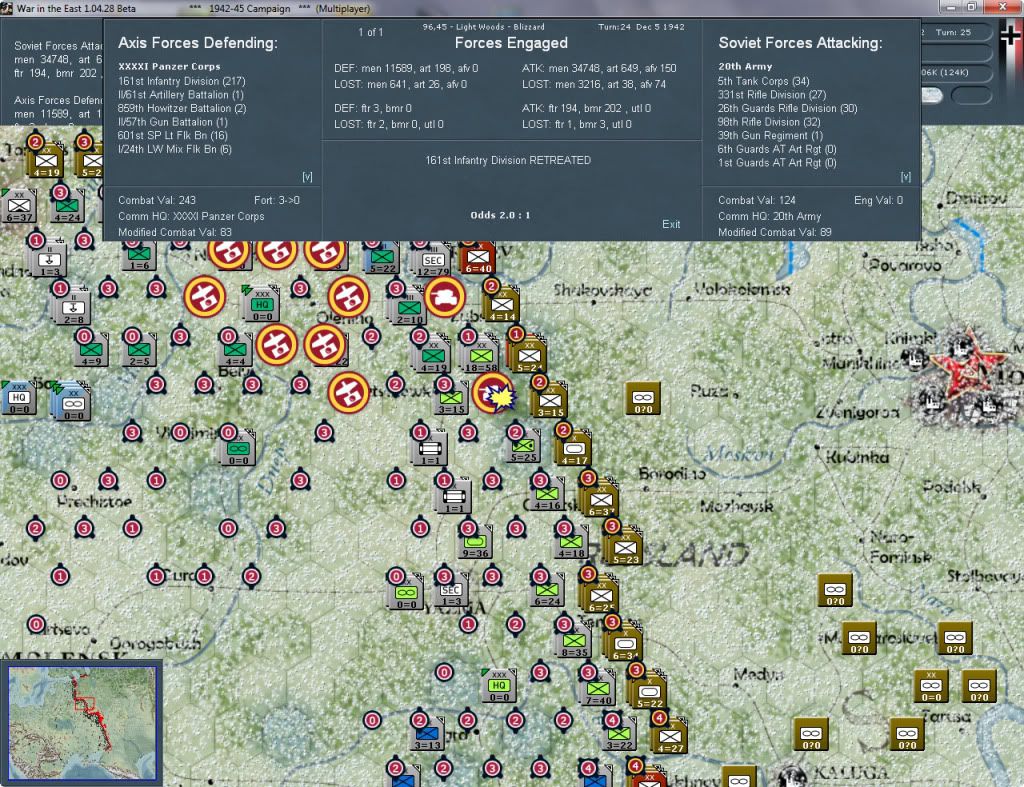Select the 7=40 infantry counter
The width and height of the screenshot is (1024, 787).
pos(598,691)
